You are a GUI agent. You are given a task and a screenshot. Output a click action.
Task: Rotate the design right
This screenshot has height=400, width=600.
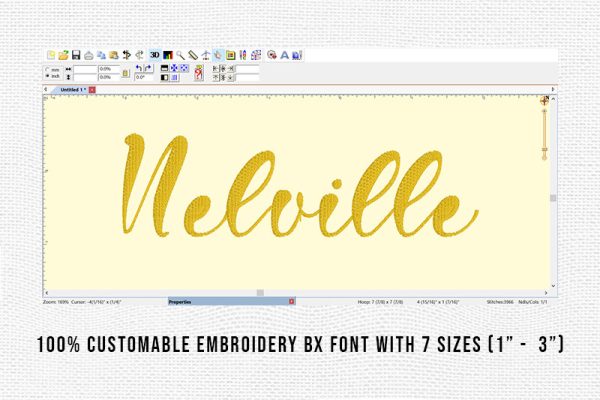coord(148,69)
